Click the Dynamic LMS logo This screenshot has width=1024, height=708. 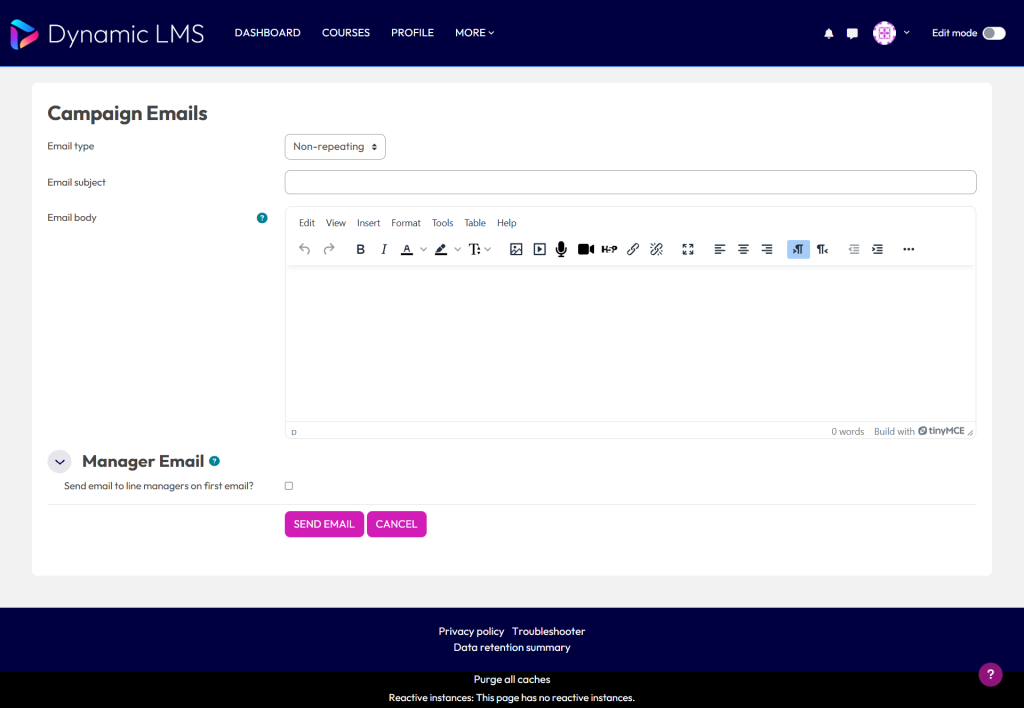click(107, 34)
